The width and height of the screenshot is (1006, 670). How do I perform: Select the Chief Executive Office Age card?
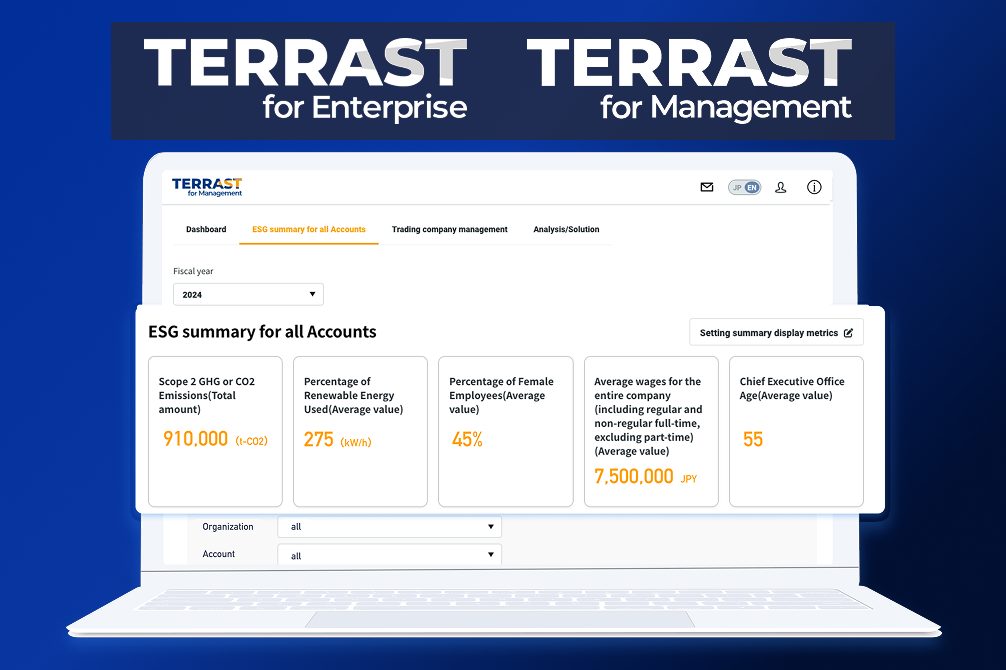tap(796, 430)
